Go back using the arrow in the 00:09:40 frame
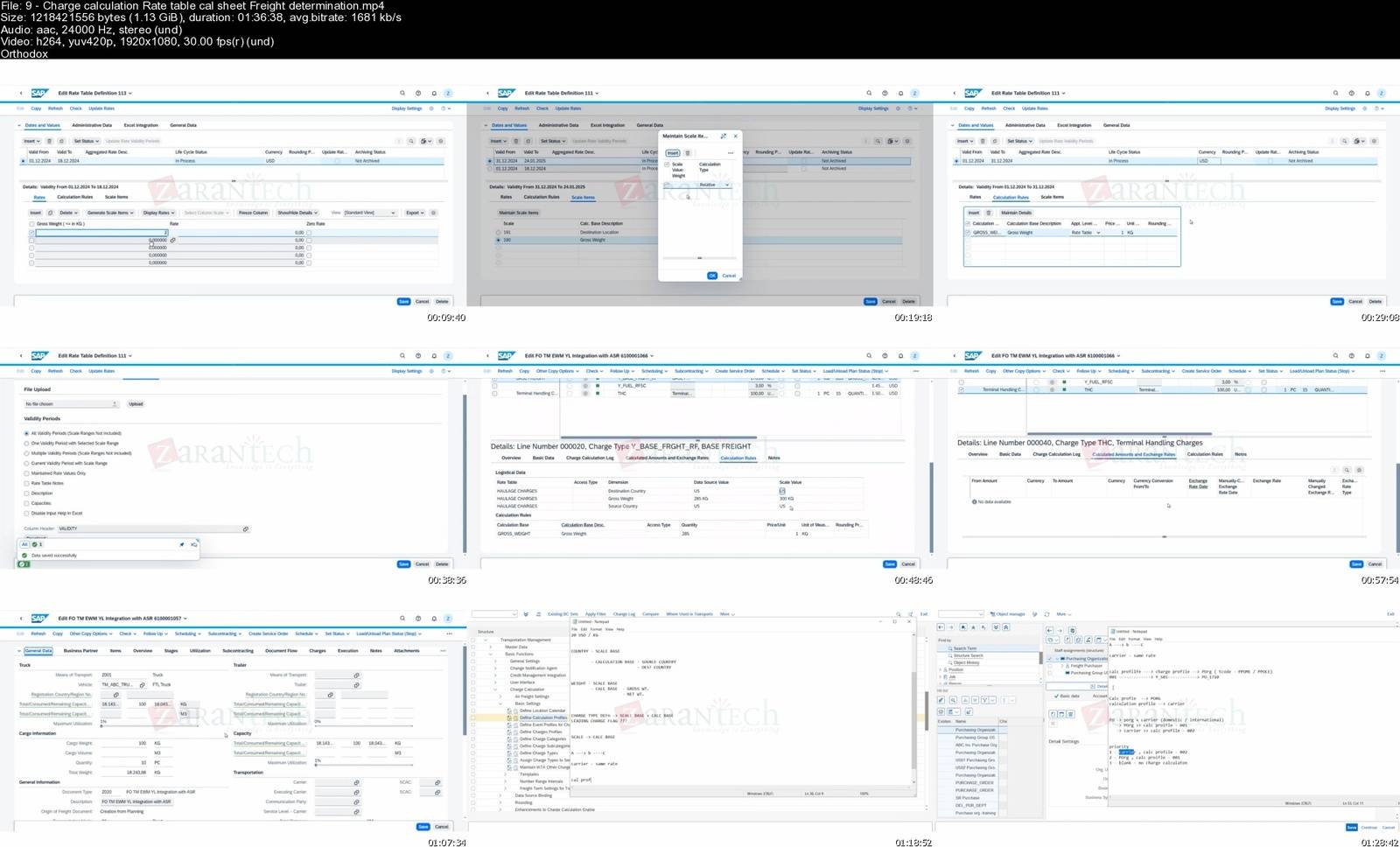Viewport: 1400px width, 847px height. [x=22, y=93]
